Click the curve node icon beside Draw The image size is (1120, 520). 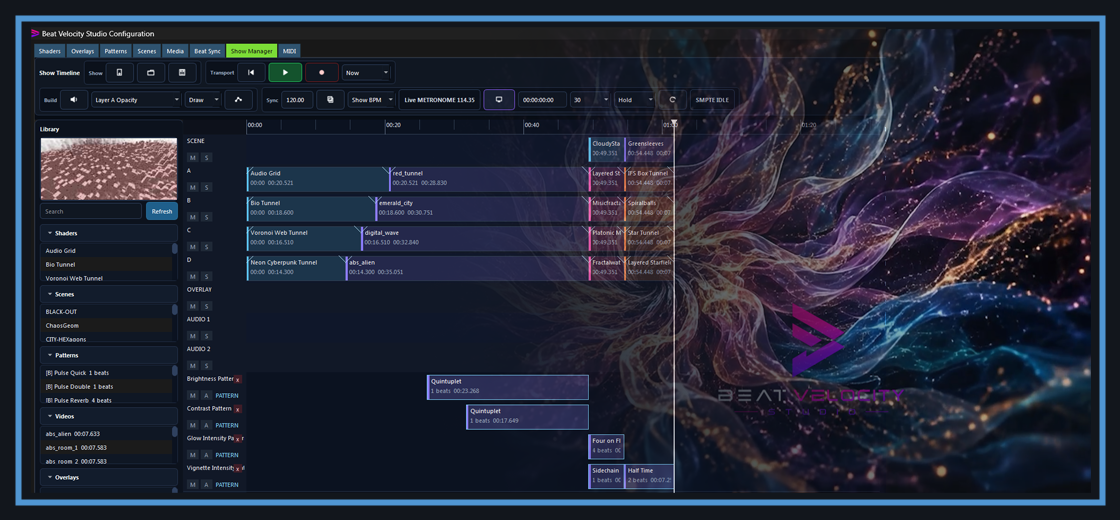click(239, 100)
